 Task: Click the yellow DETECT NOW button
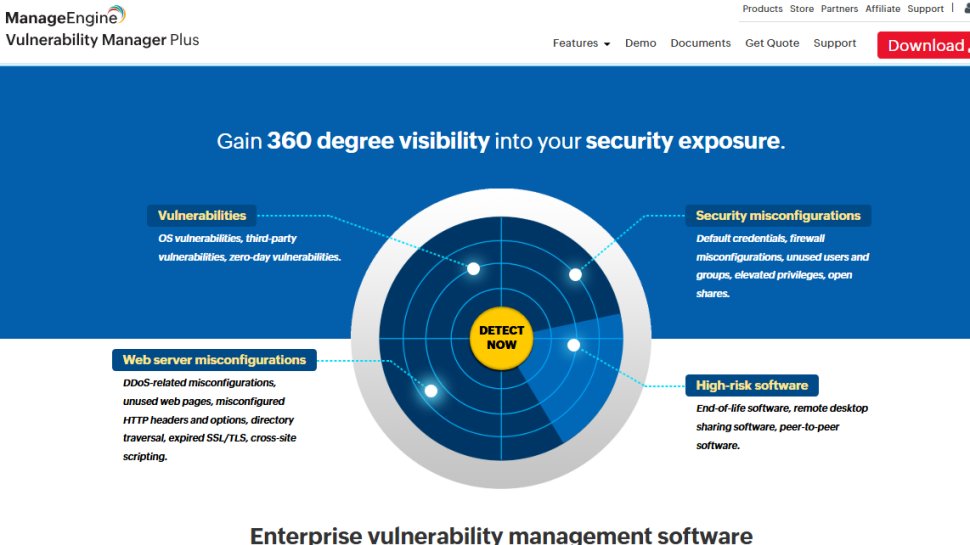pos(501,338)
